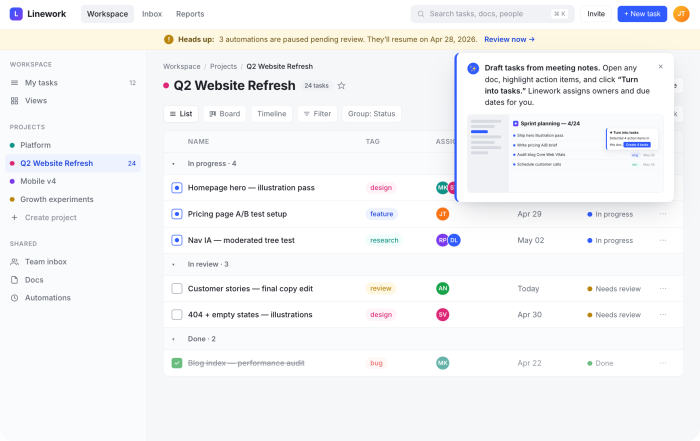Open Team inbox in Shared section
The width and height of the screenshot is (700, 441).
pyautogui.click(x=46, y=261)
